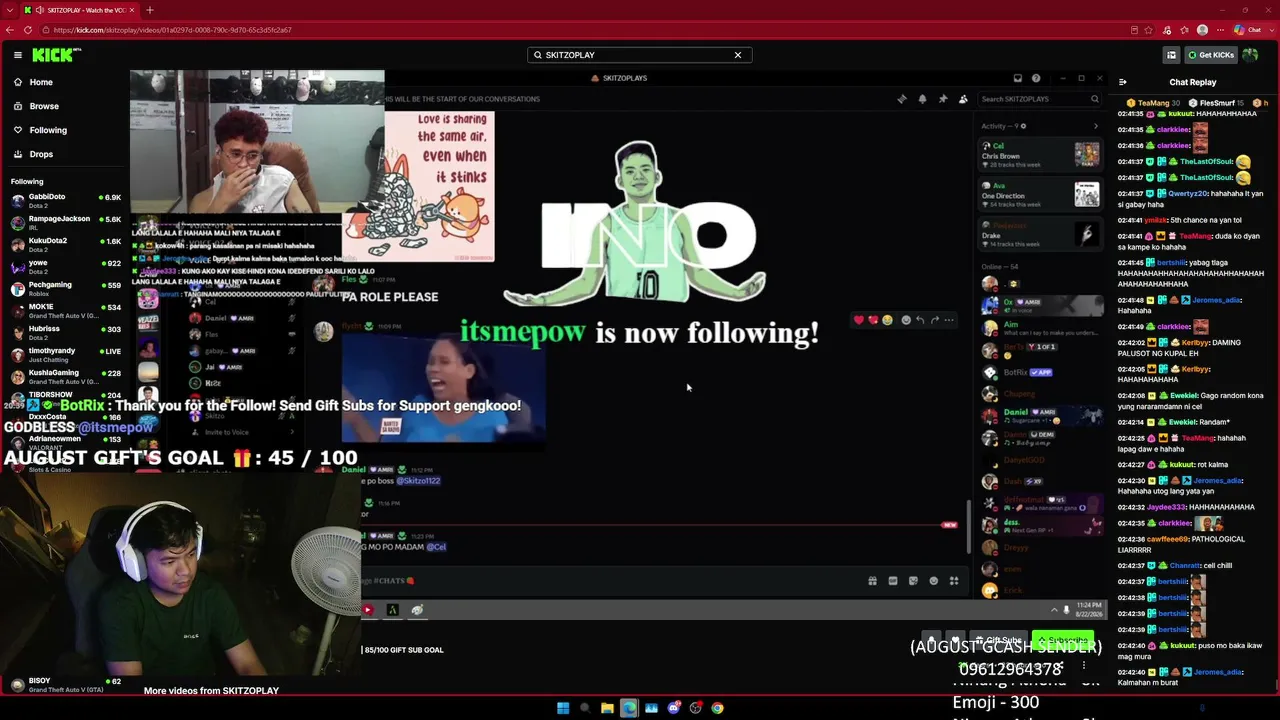Open Microsoft Edge from the taskbar
Viewport: 1280px width, 720px height.
coord(629,708)
